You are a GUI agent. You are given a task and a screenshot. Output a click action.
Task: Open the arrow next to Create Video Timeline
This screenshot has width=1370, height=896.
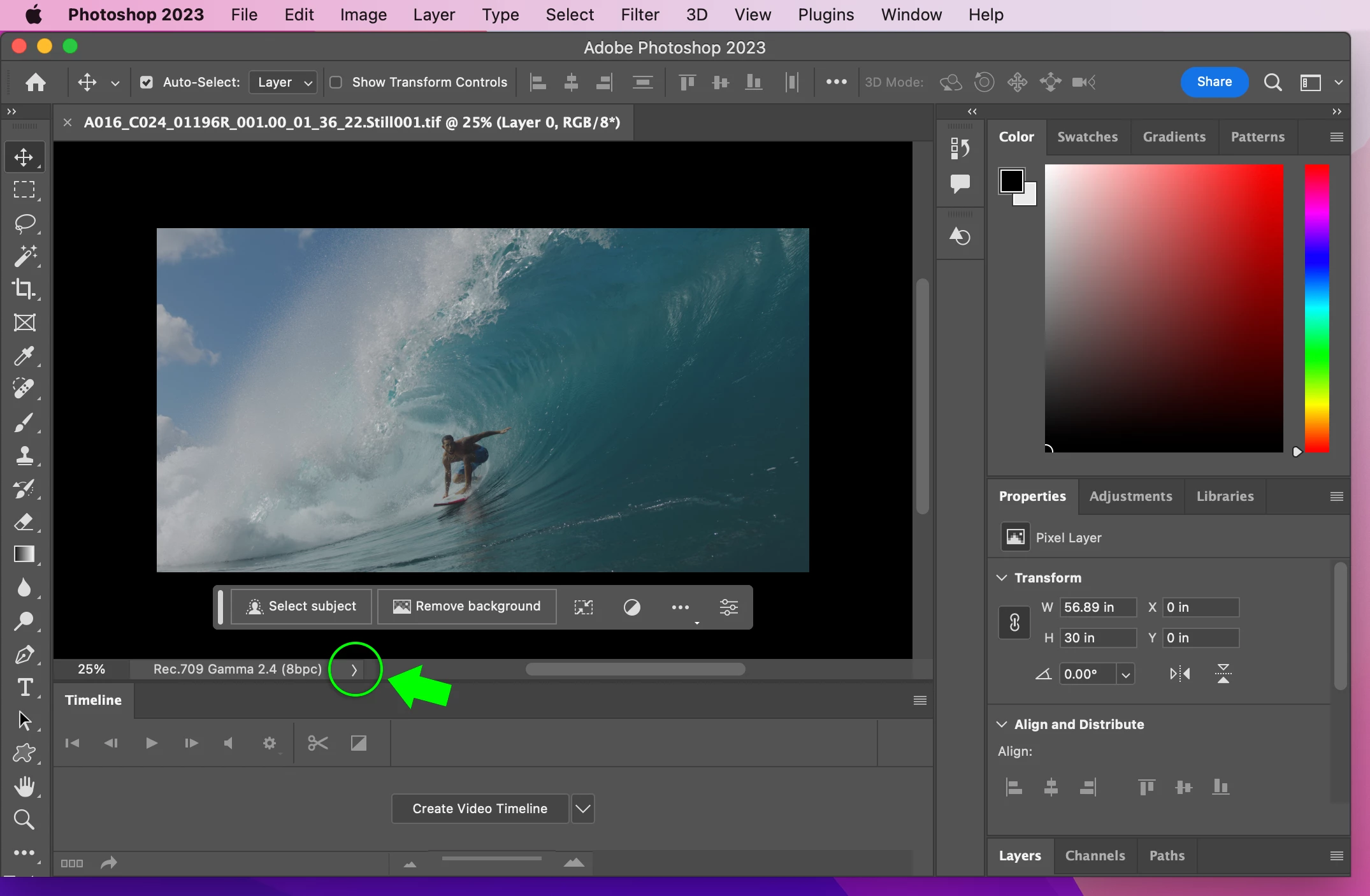(x=582, y=809)
